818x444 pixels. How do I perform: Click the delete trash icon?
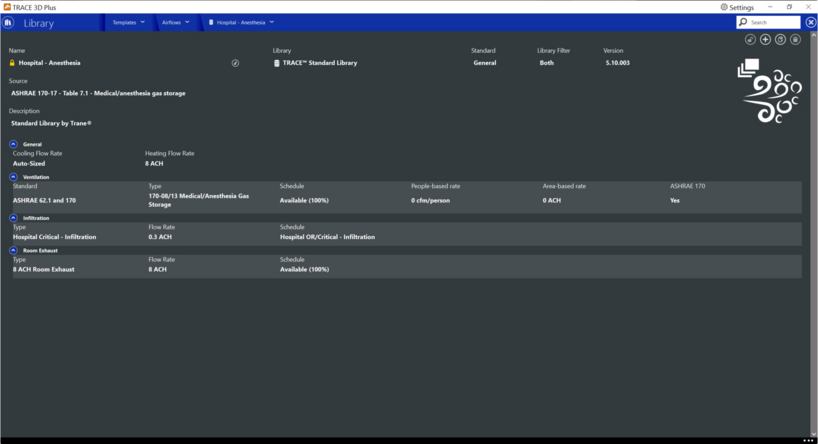[795, 40]
